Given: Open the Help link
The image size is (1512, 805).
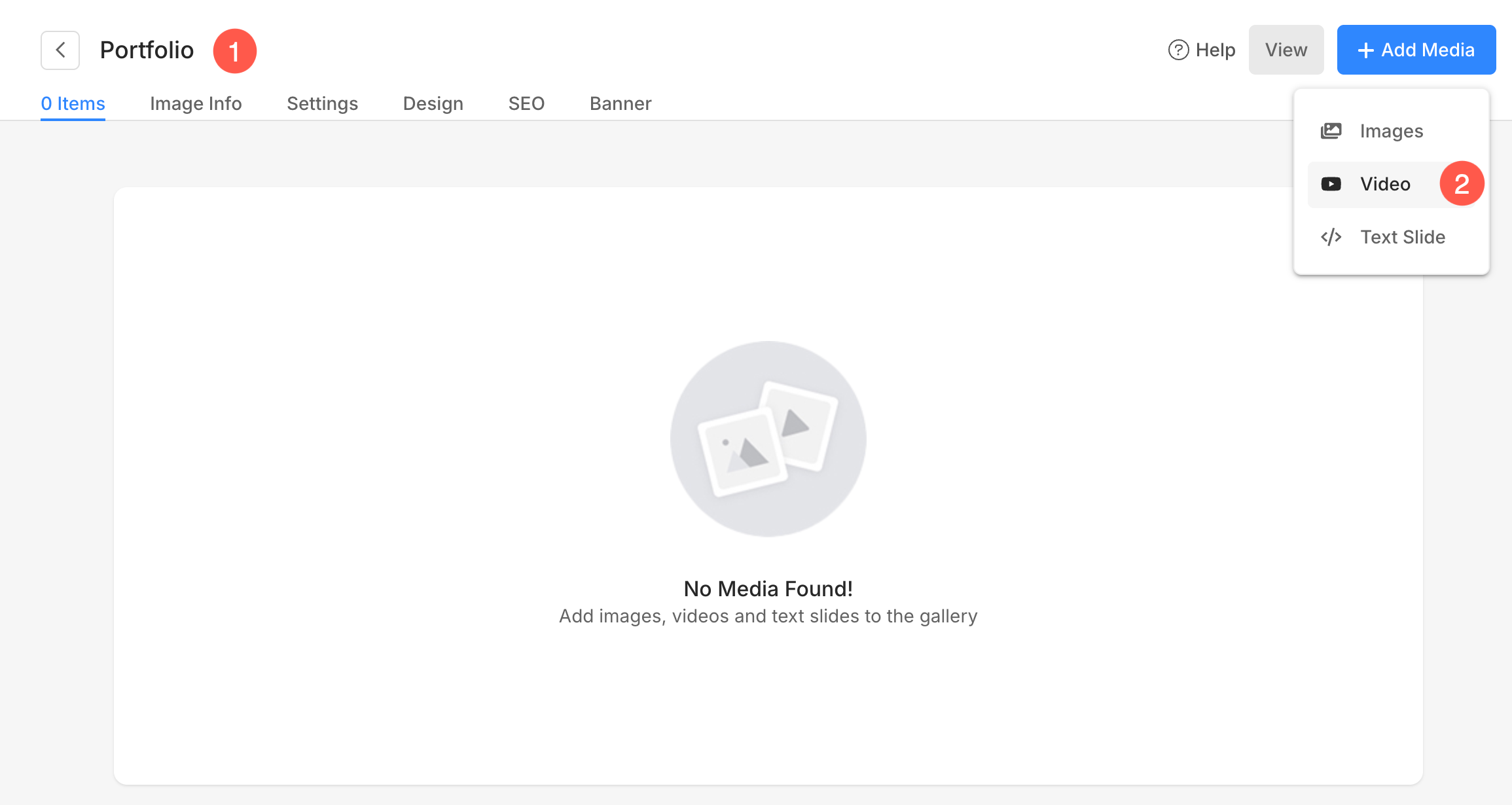Looking at the screenshot, I should [x=1202, y=50].
